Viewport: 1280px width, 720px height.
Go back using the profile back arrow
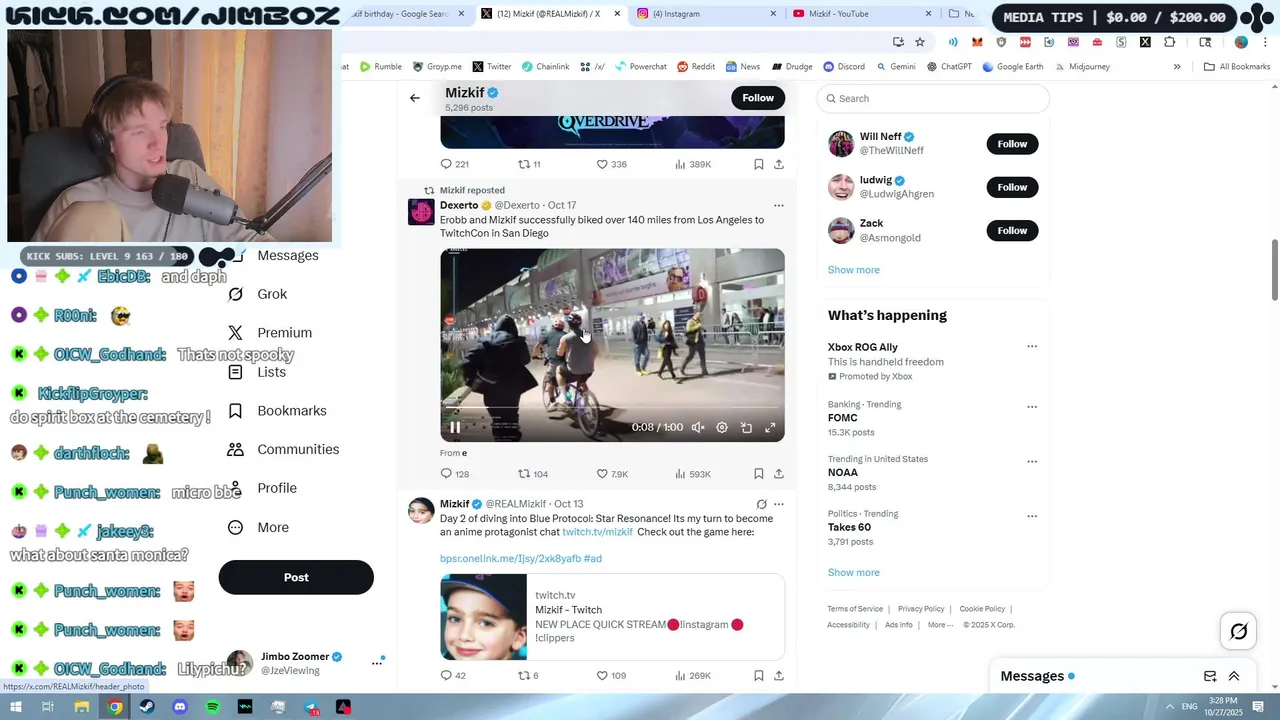415,98
